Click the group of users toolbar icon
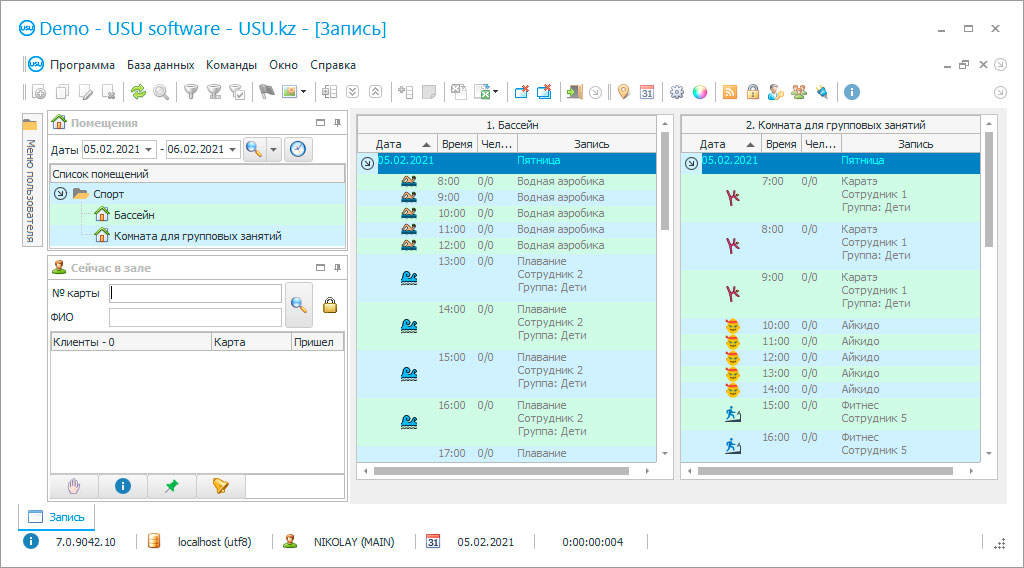Screen dimensions: 1024x568 tap(799, 92)
